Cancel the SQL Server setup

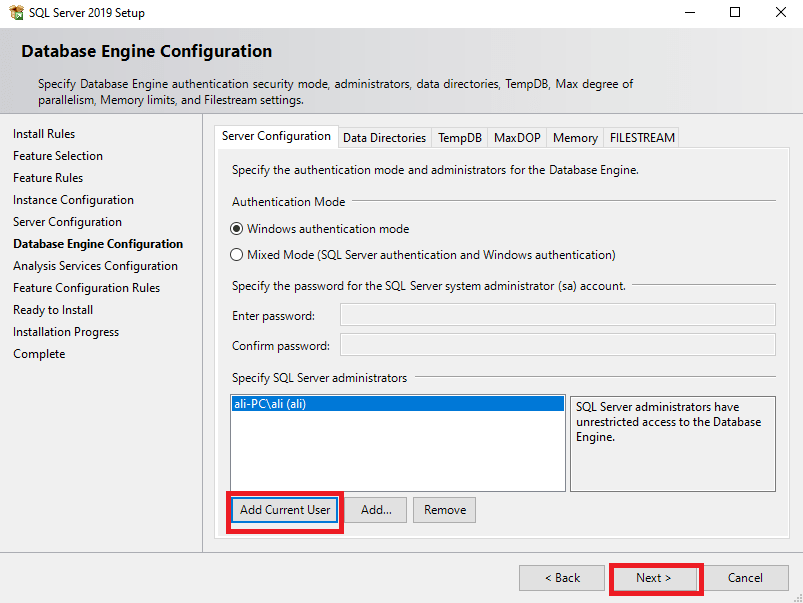click(745, 578)
